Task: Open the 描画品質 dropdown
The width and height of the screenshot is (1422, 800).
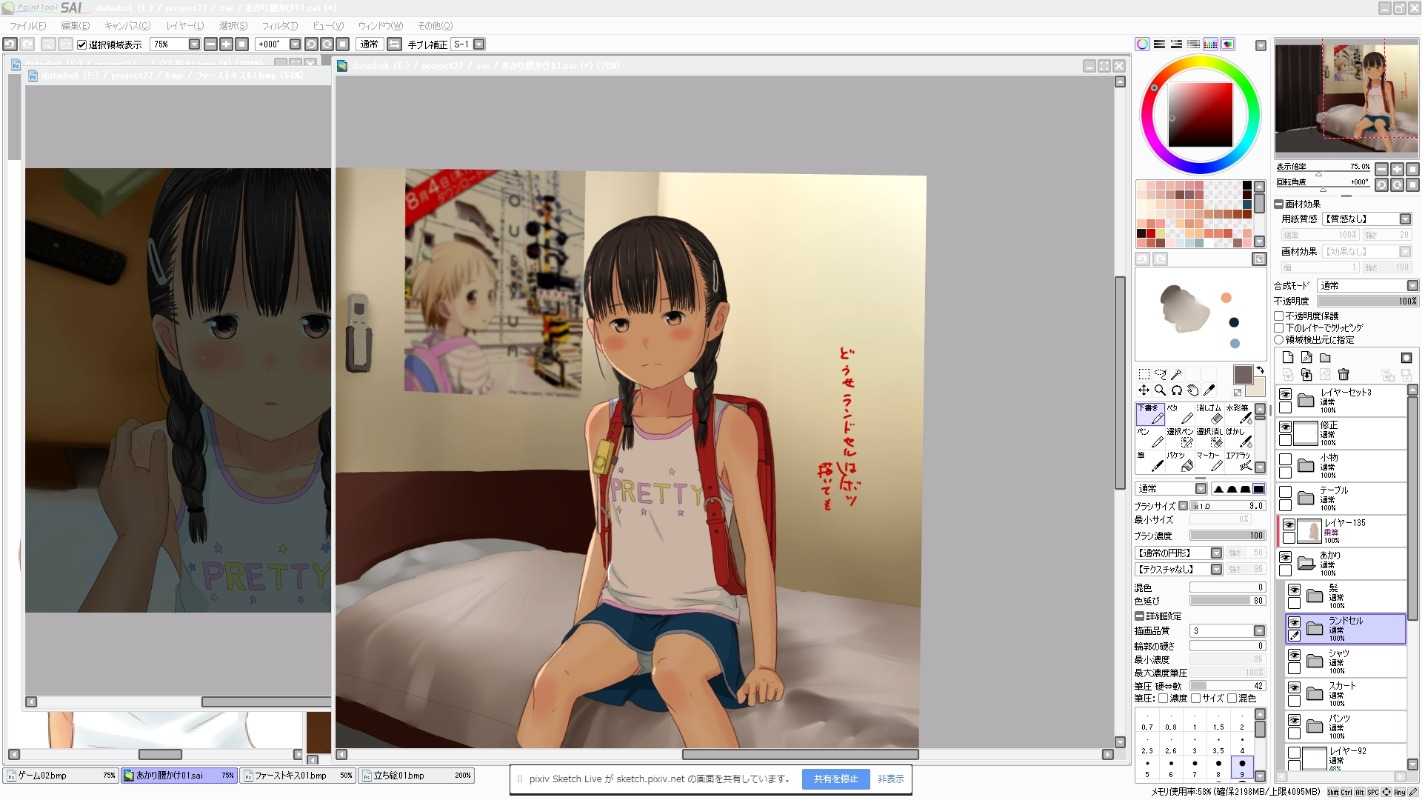Action: pyautogui.click(x=1227, y=631)
